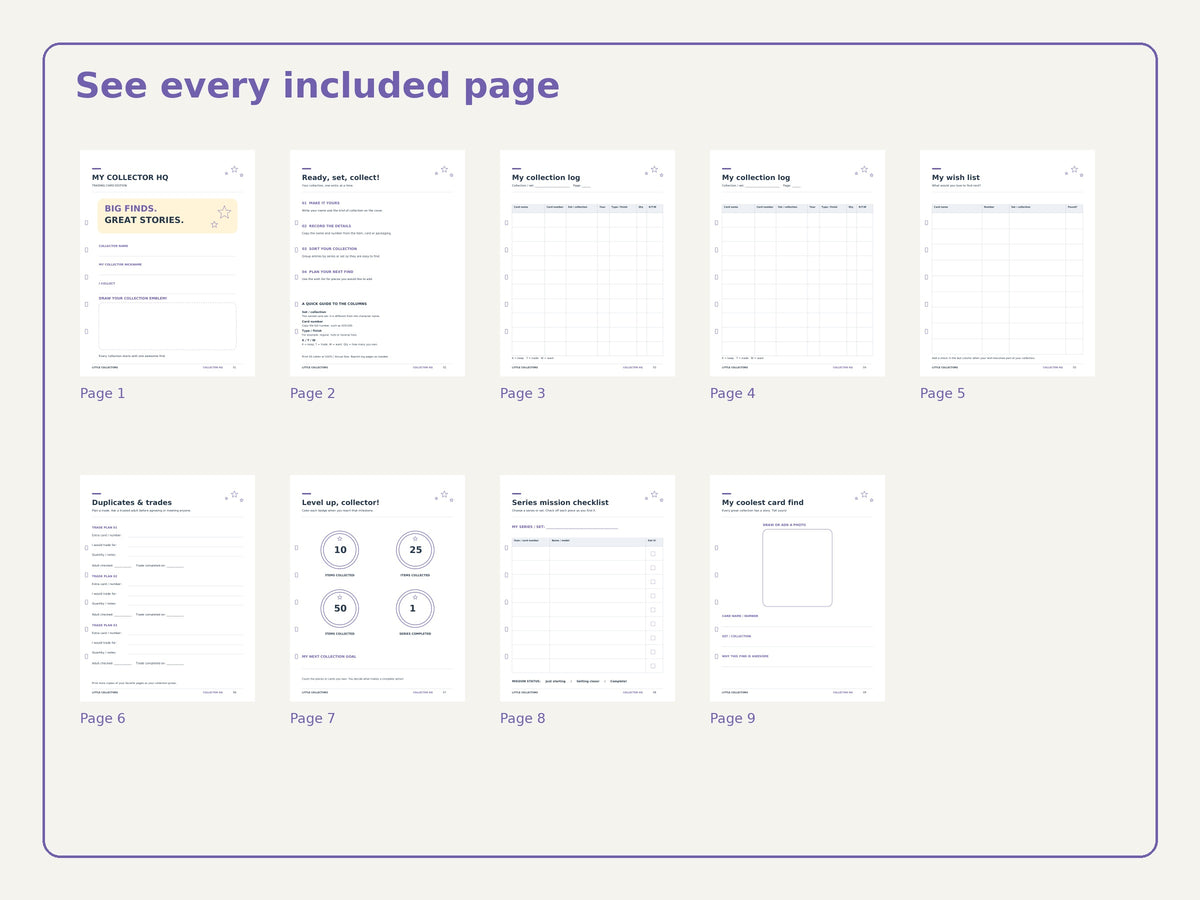Open the Page 6 Duplicates & trades thumbnail
Screen dimensions: 1200x900
click(167, 588)
